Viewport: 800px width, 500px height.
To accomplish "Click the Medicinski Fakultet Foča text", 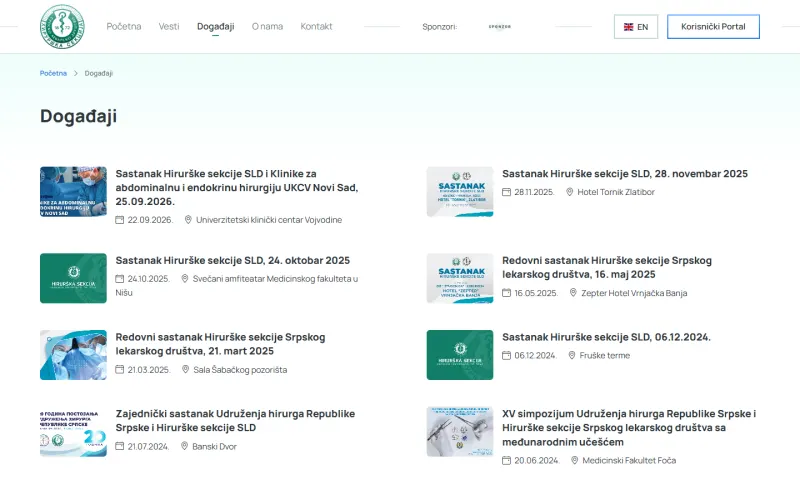I will tap(629, 461).
